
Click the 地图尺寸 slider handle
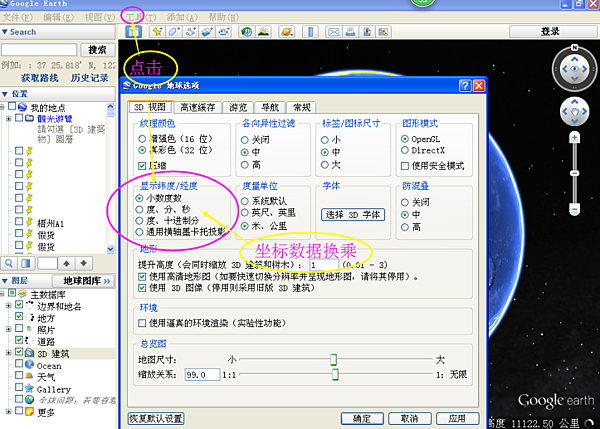point(333,359)
